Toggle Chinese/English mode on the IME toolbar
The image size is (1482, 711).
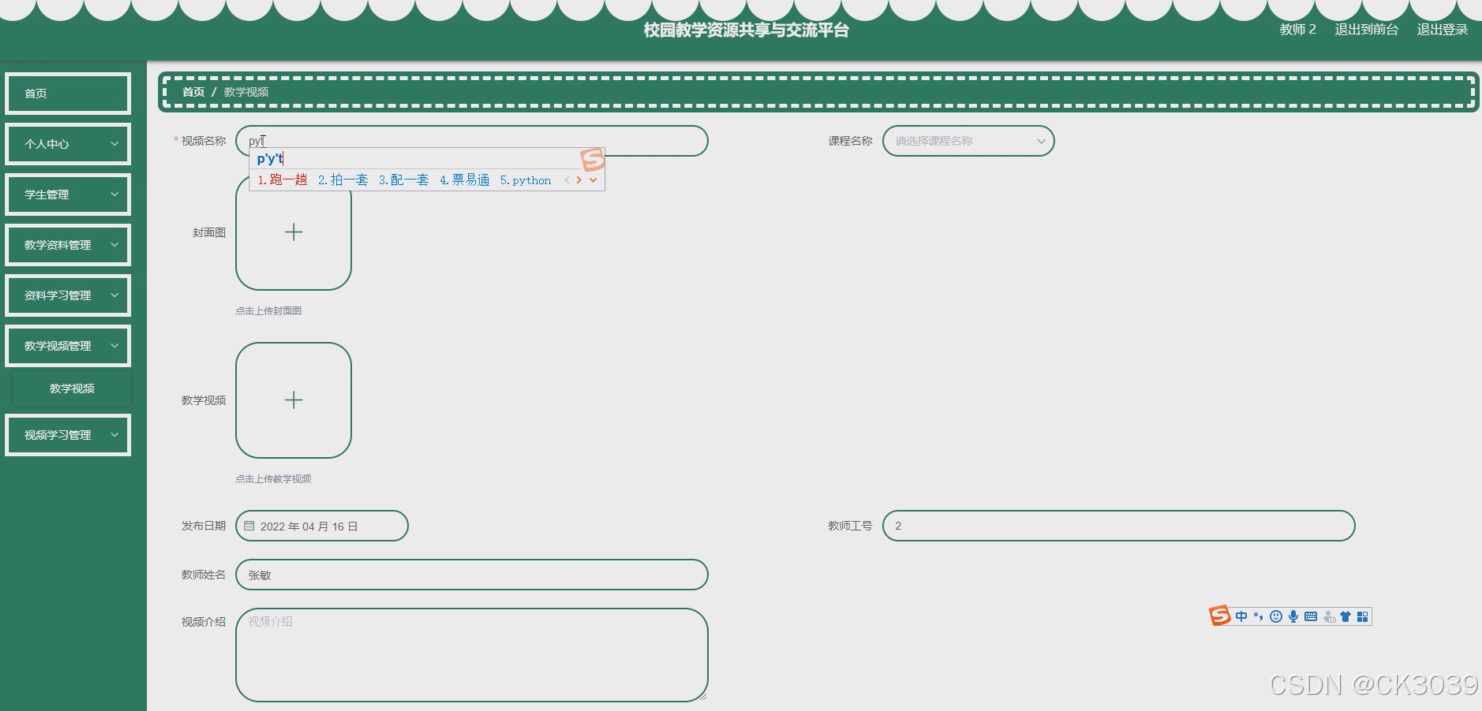click(x=1241, y=617)
